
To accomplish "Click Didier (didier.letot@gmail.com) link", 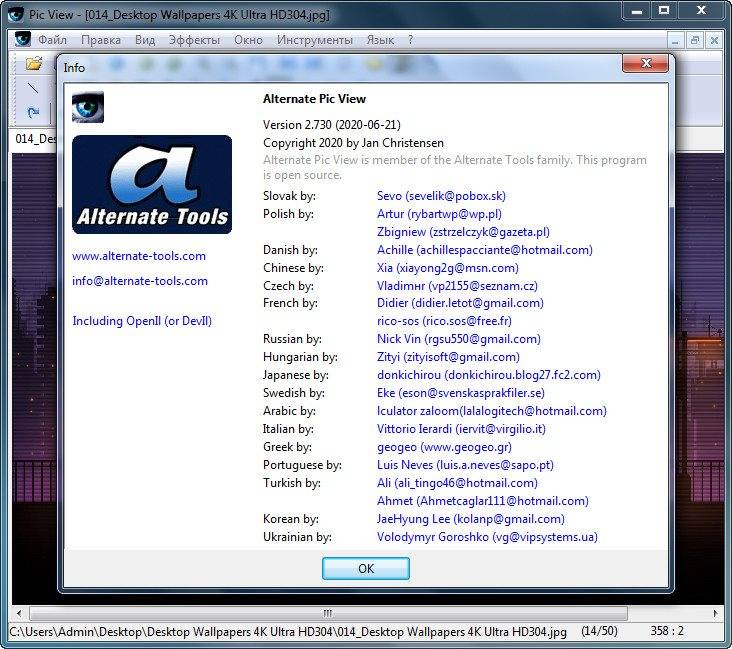I will click(460, 303).
